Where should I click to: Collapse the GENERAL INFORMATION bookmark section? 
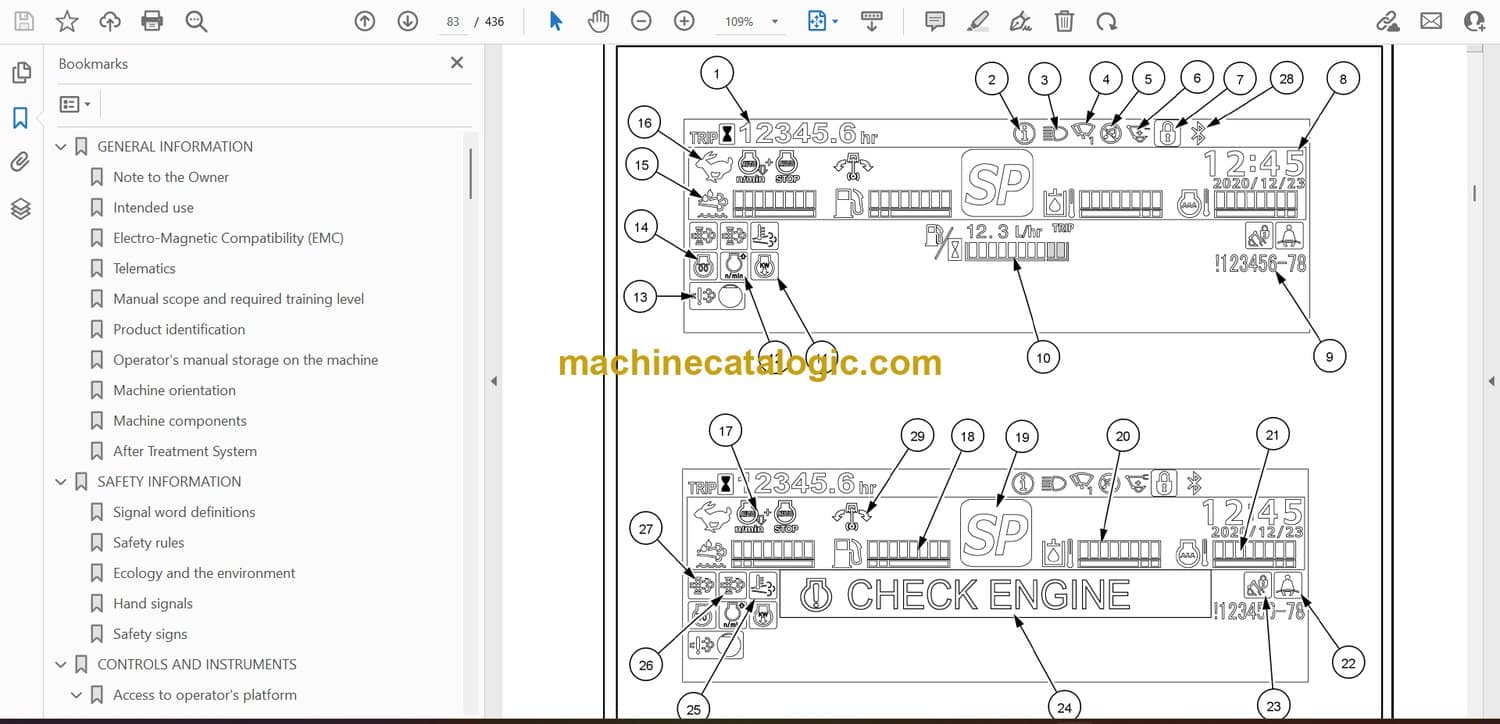[x=61, y=147]
